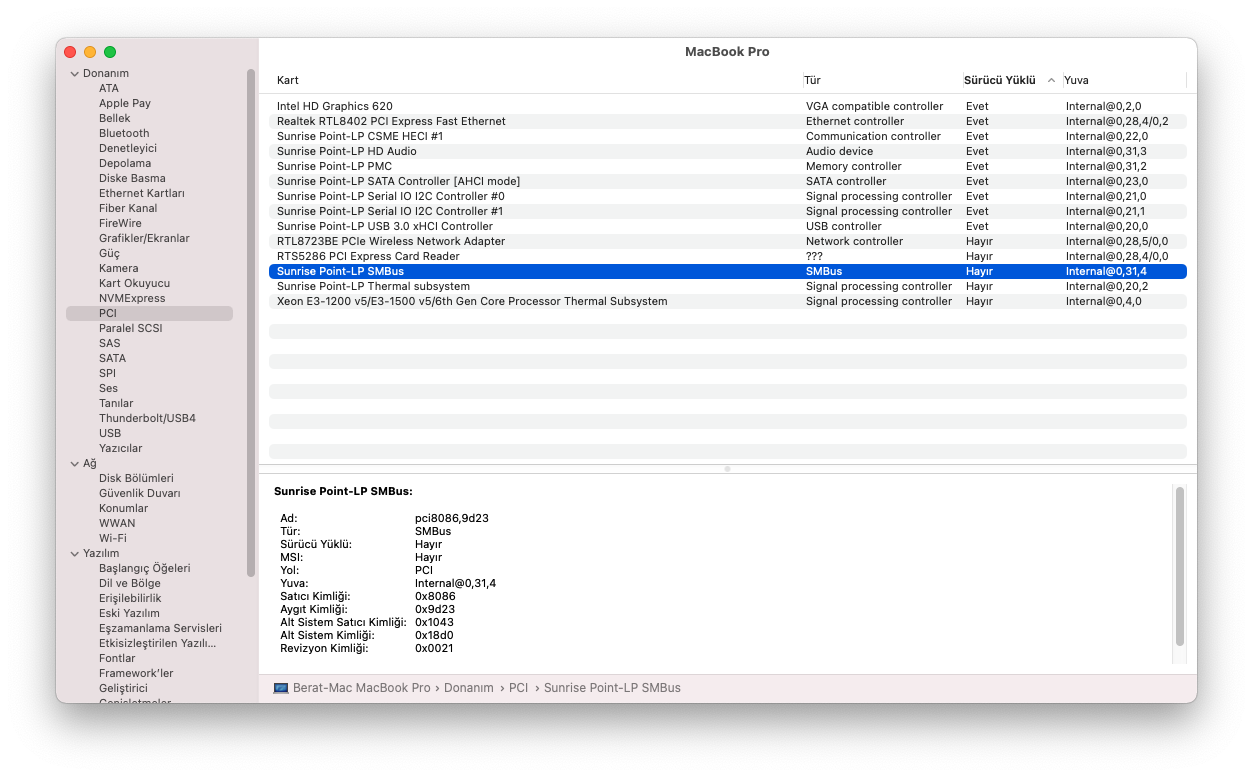
Task: Open Thunderbolt/USB4 hardware category
Action: 147,418
